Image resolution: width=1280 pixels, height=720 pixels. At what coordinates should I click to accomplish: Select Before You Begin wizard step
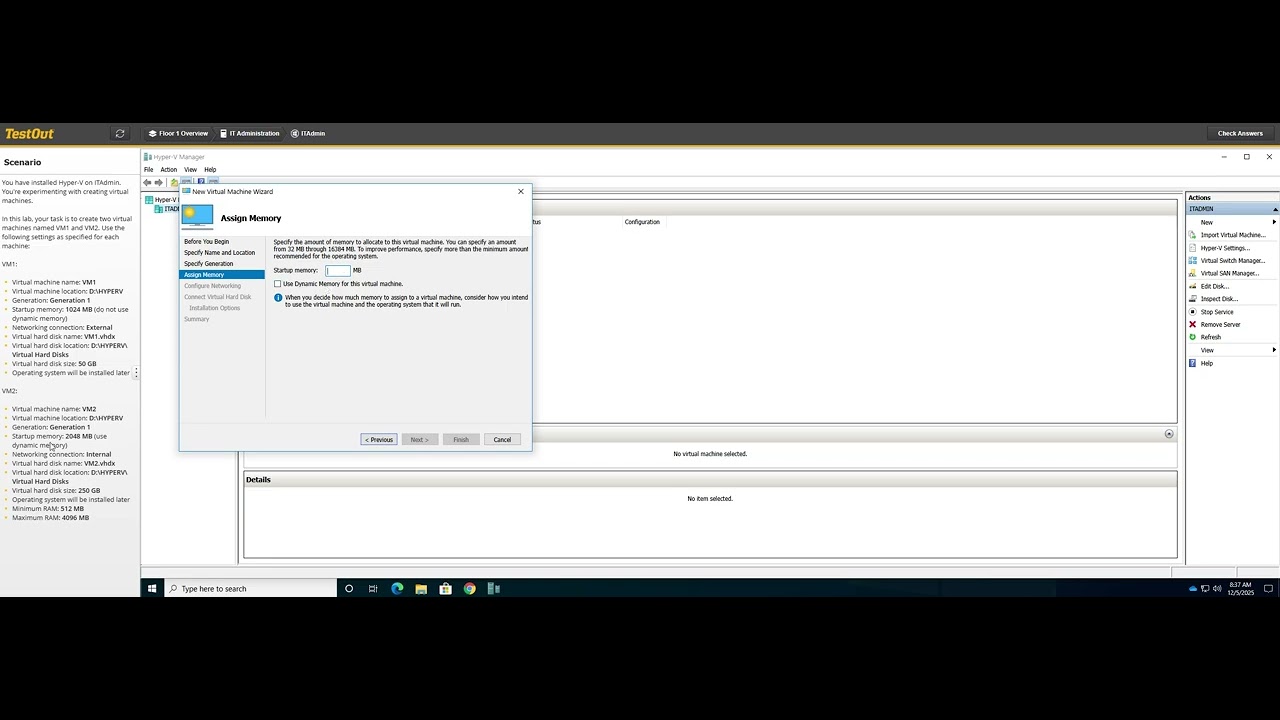tap(206, 242)
